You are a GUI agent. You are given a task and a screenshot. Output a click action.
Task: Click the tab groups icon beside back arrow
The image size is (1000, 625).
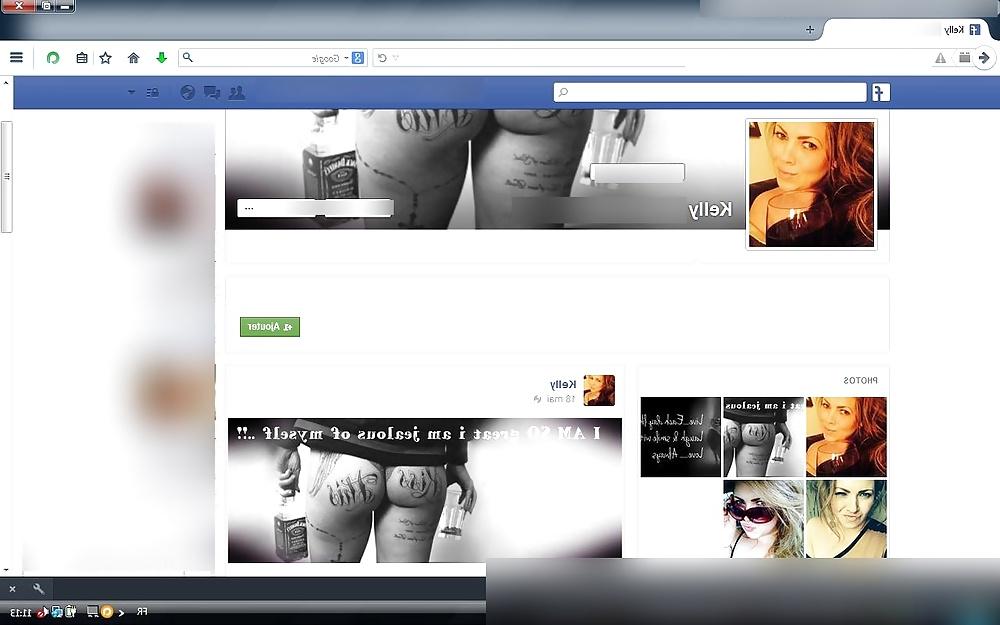click(x=964, y=57)
